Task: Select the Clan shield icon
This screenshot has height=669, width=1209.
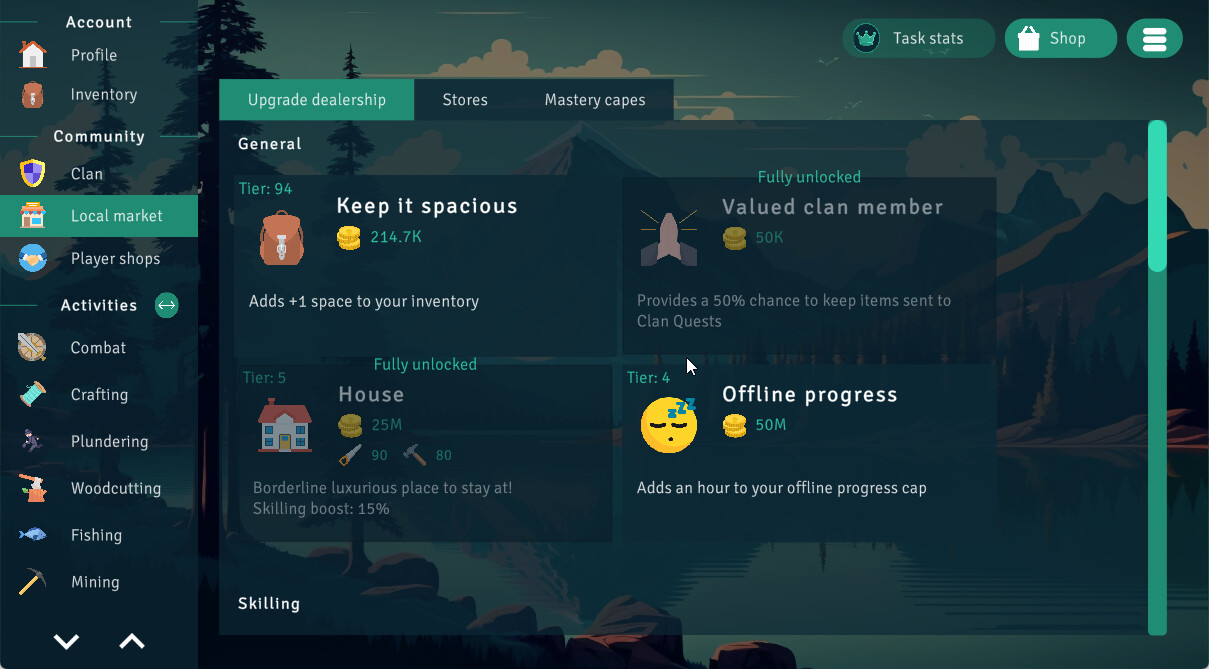Action: pos(30,173)
